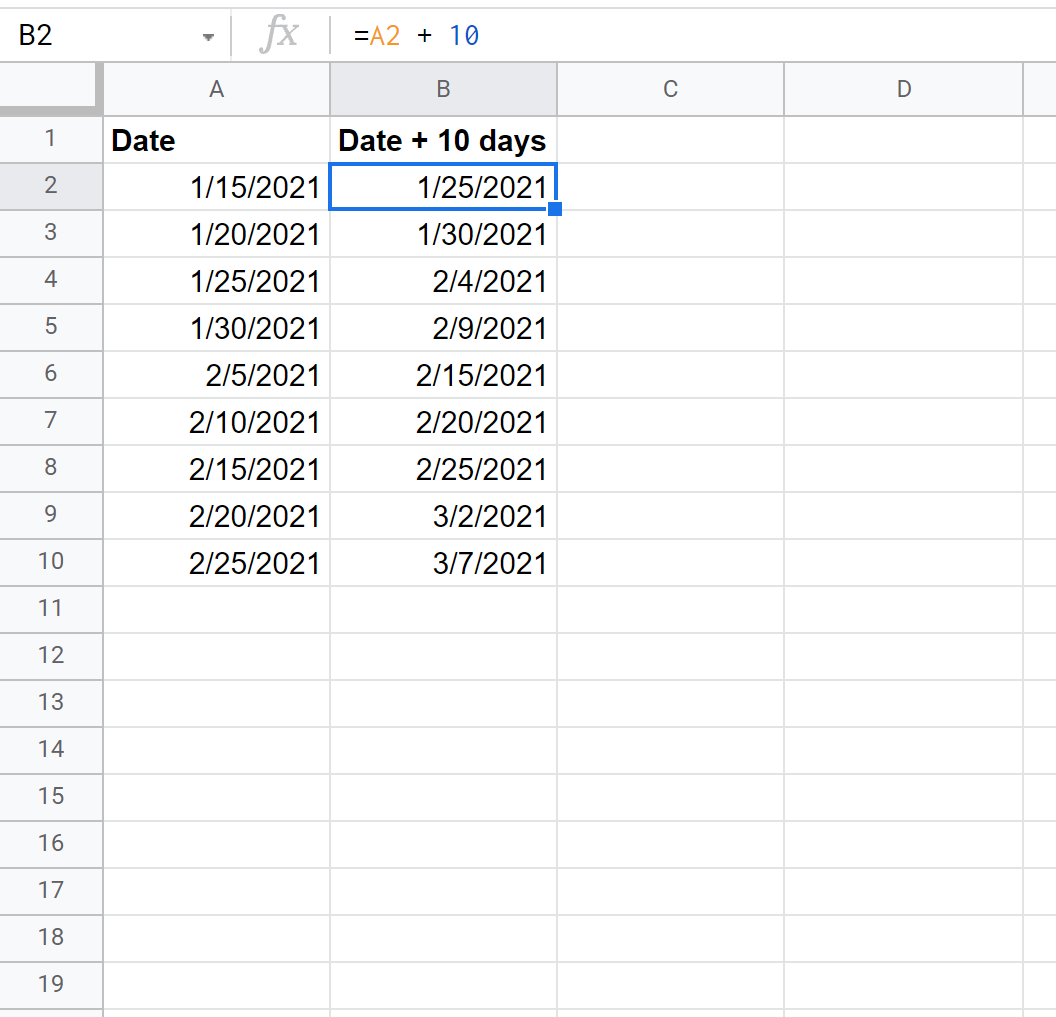The width and height of the screenshot is (1056, 1017).
Task: Click the select-all corner box
Action: 50,89
